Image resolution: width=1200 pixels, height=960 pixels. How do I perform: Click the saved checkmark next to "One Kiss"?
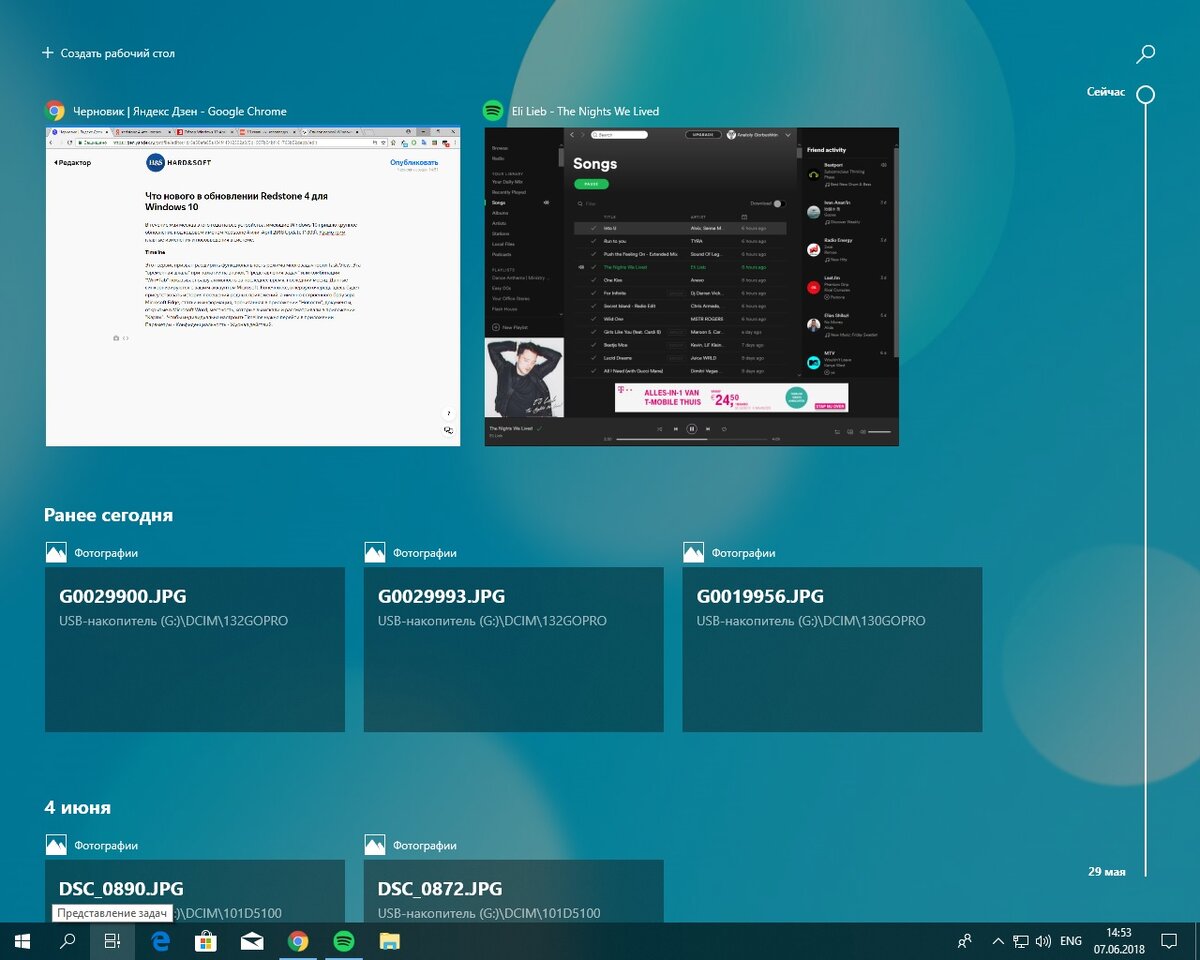pos(594,280)
